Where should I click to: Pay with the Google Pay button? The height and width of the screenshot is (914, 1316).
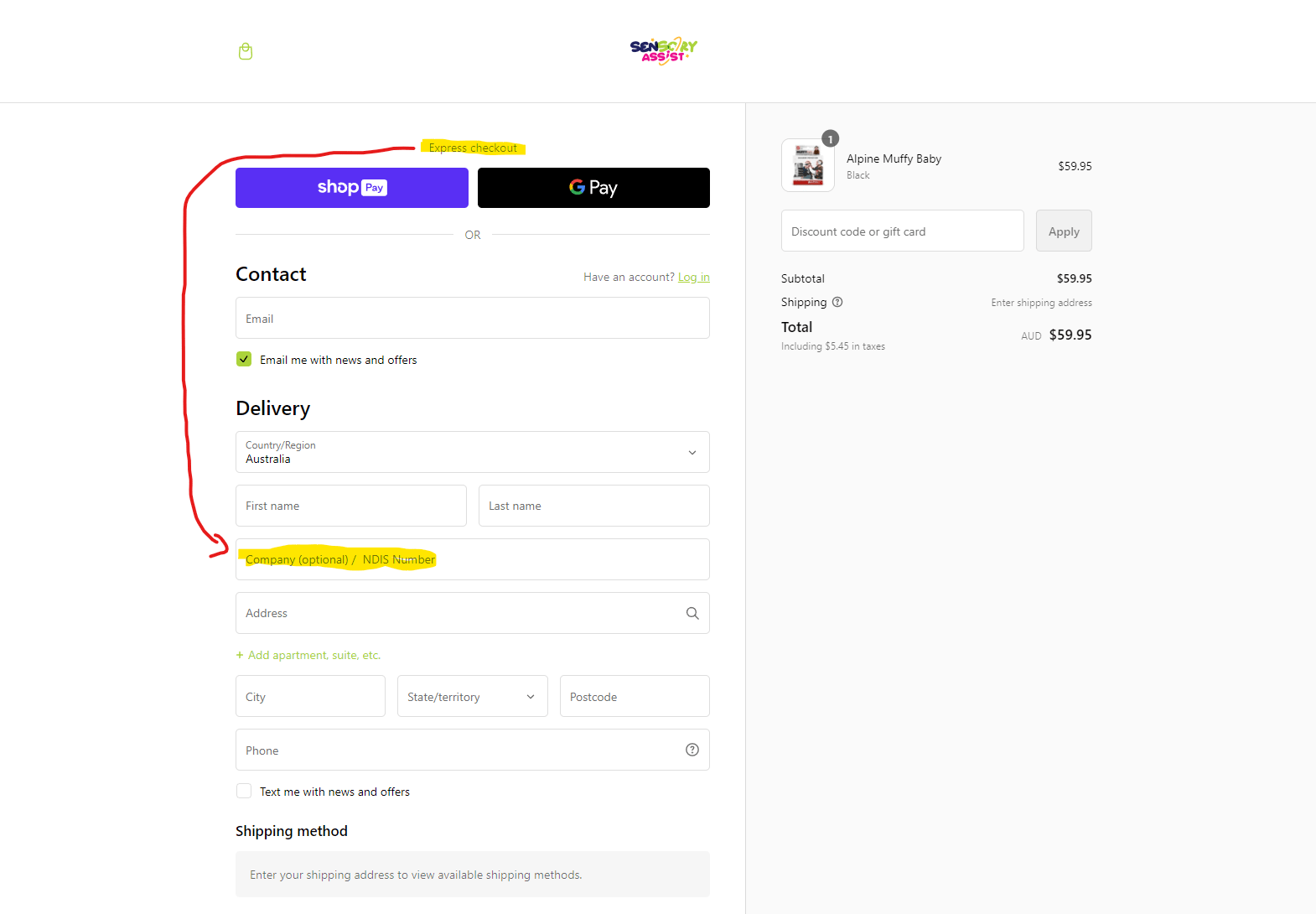click(593, 188)
